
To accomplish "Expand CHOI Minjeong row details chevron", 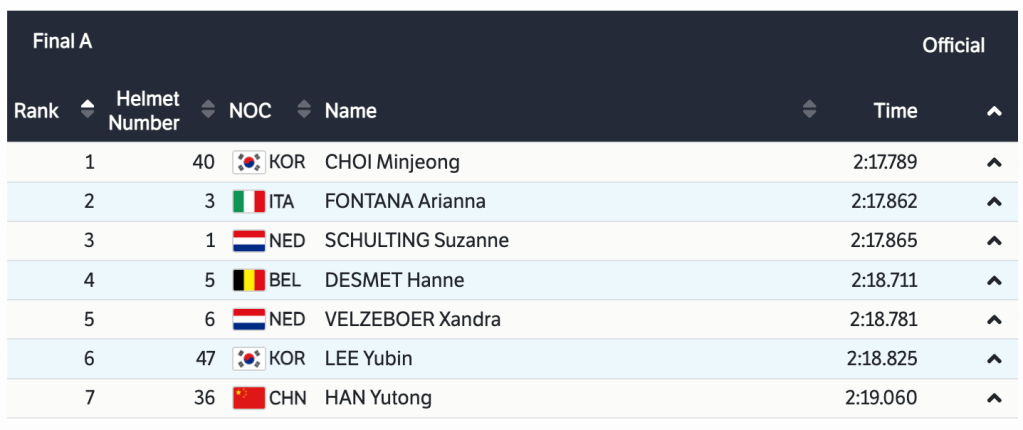I will 994,162.
